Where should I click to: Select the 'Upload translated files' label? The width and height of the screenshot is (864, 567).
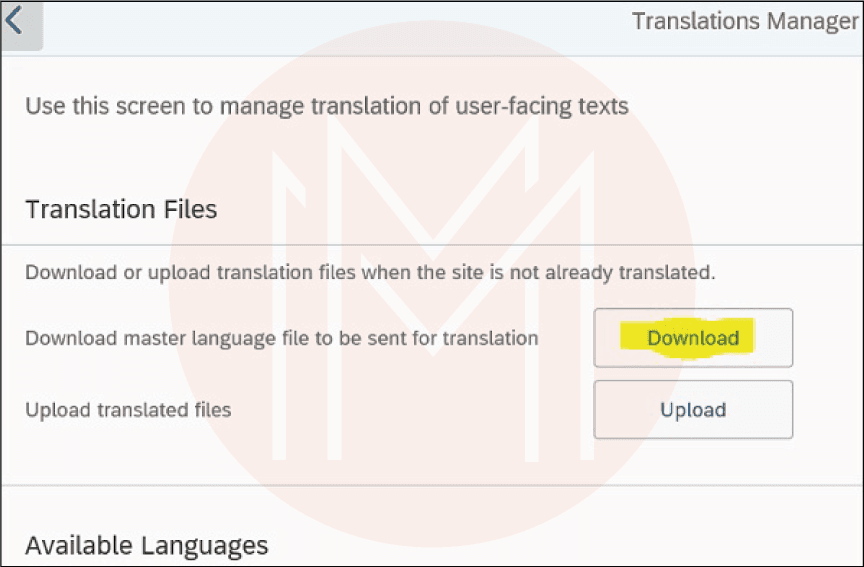click(128, 409)
